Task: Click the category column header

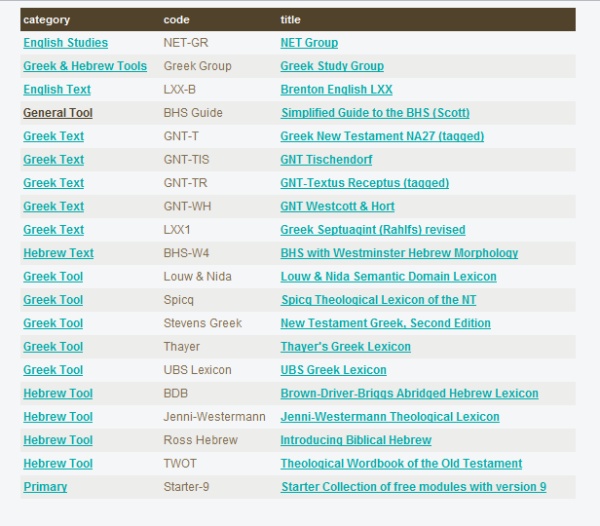Action: [47, 20]
